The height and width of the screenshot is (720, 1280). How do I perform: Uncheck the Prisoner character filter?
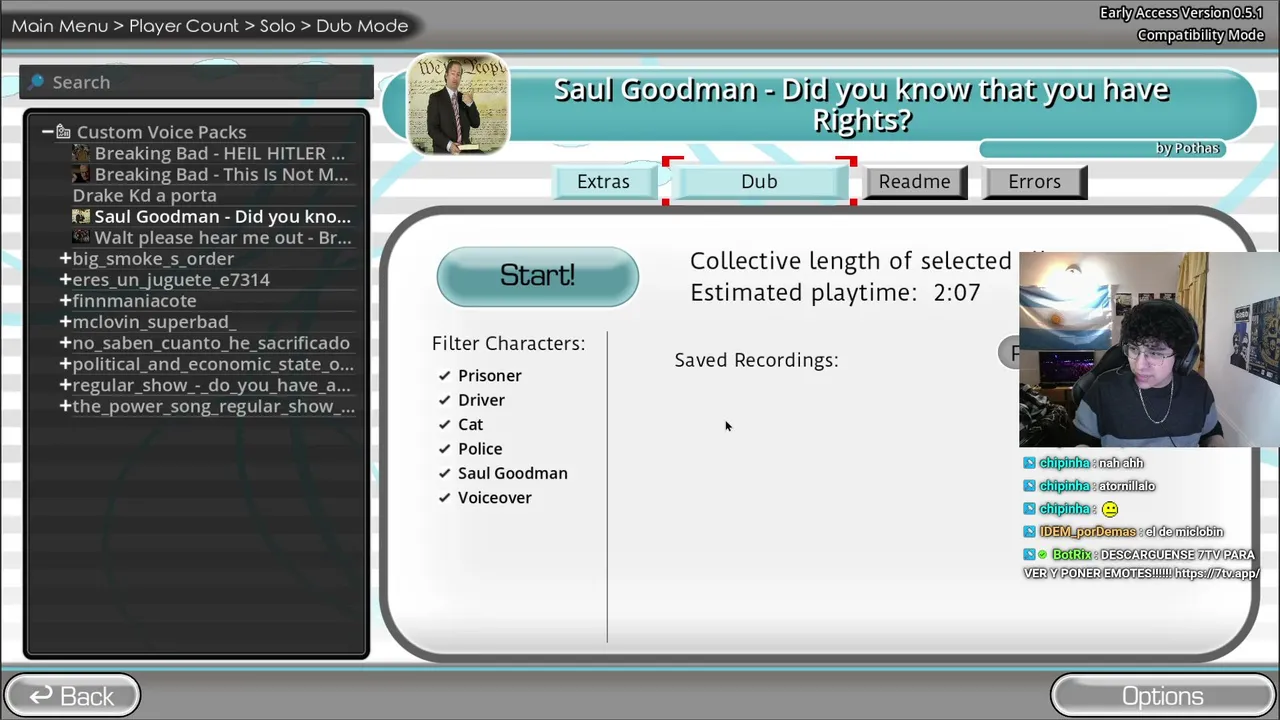point(444,375)
